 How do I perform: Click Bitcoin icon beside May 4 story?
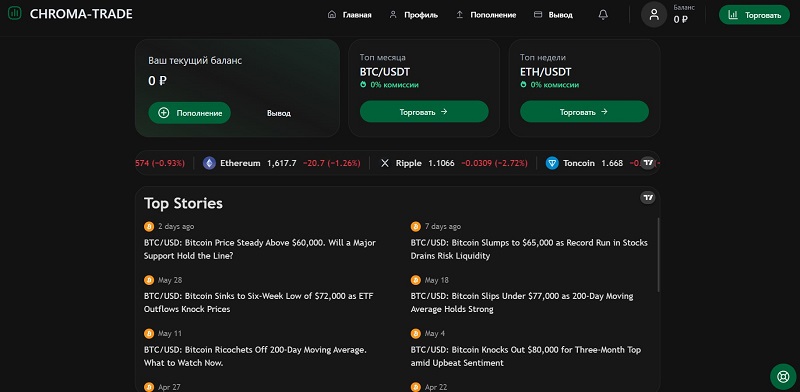tap(416, 334)
